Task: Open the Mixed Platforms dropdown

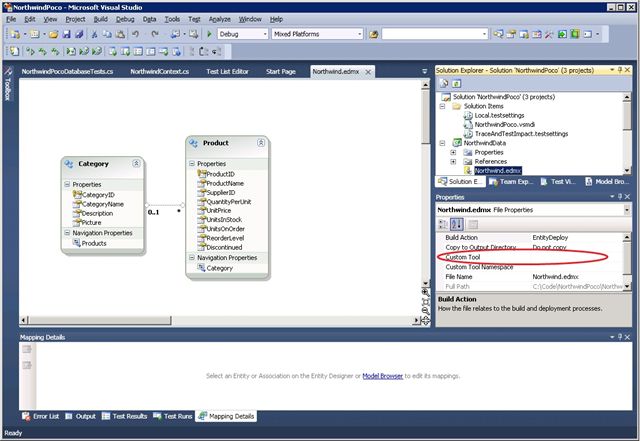Action: 360,34
